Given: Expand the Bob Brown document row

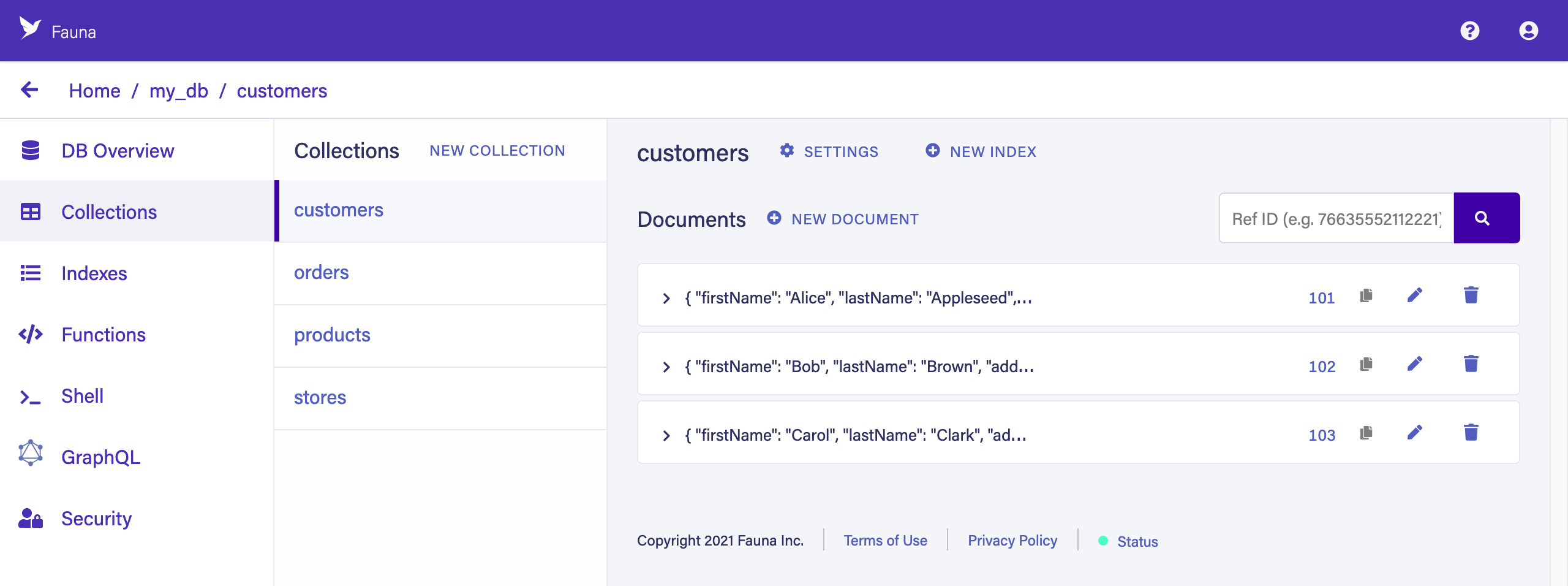Looking at the screenshot, I should pos(666,367).
